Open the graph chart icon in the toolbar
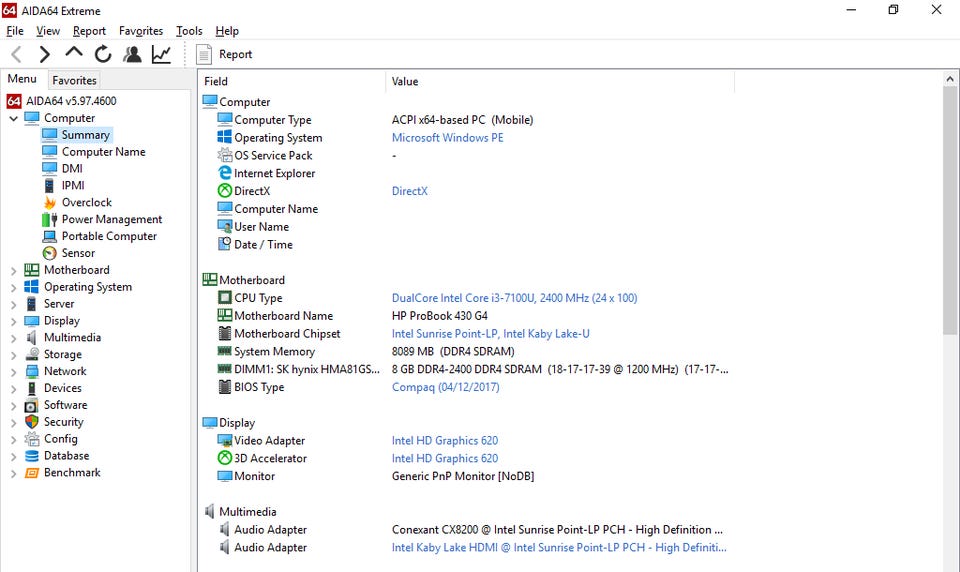The height and width of the screenshot is (572, 960). (162, 55)
